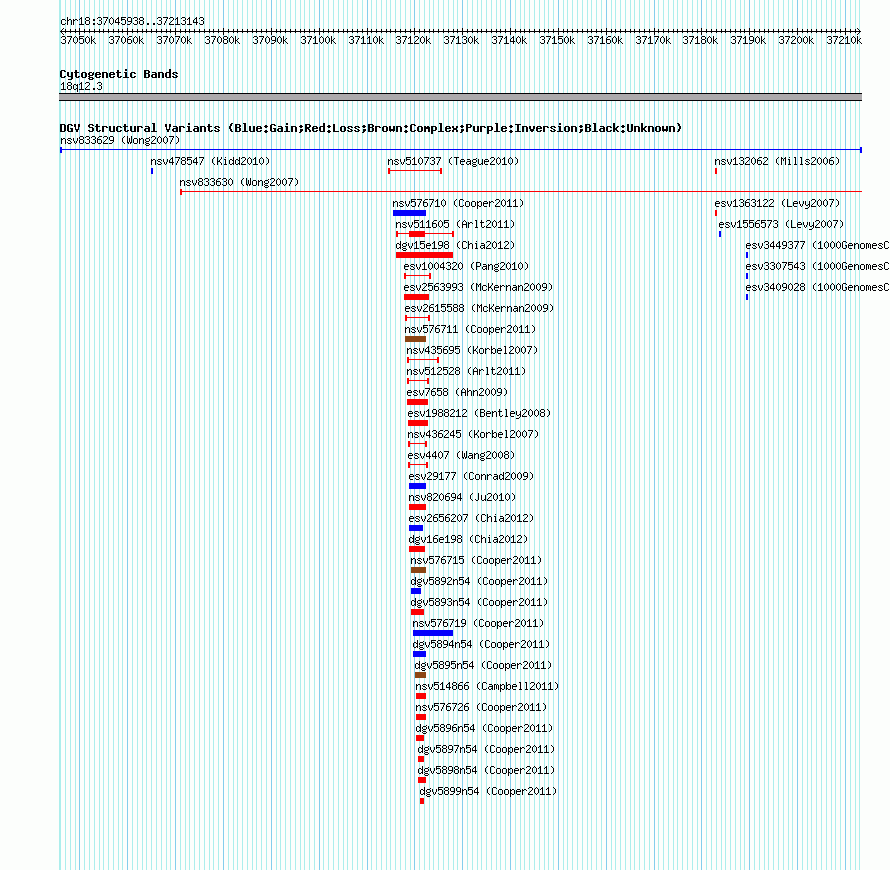Image resolution: width=890 pixels, height=870 pixels.
Task: Click the blue gain bar under nsv576719
Action: [x=433, y=633]
